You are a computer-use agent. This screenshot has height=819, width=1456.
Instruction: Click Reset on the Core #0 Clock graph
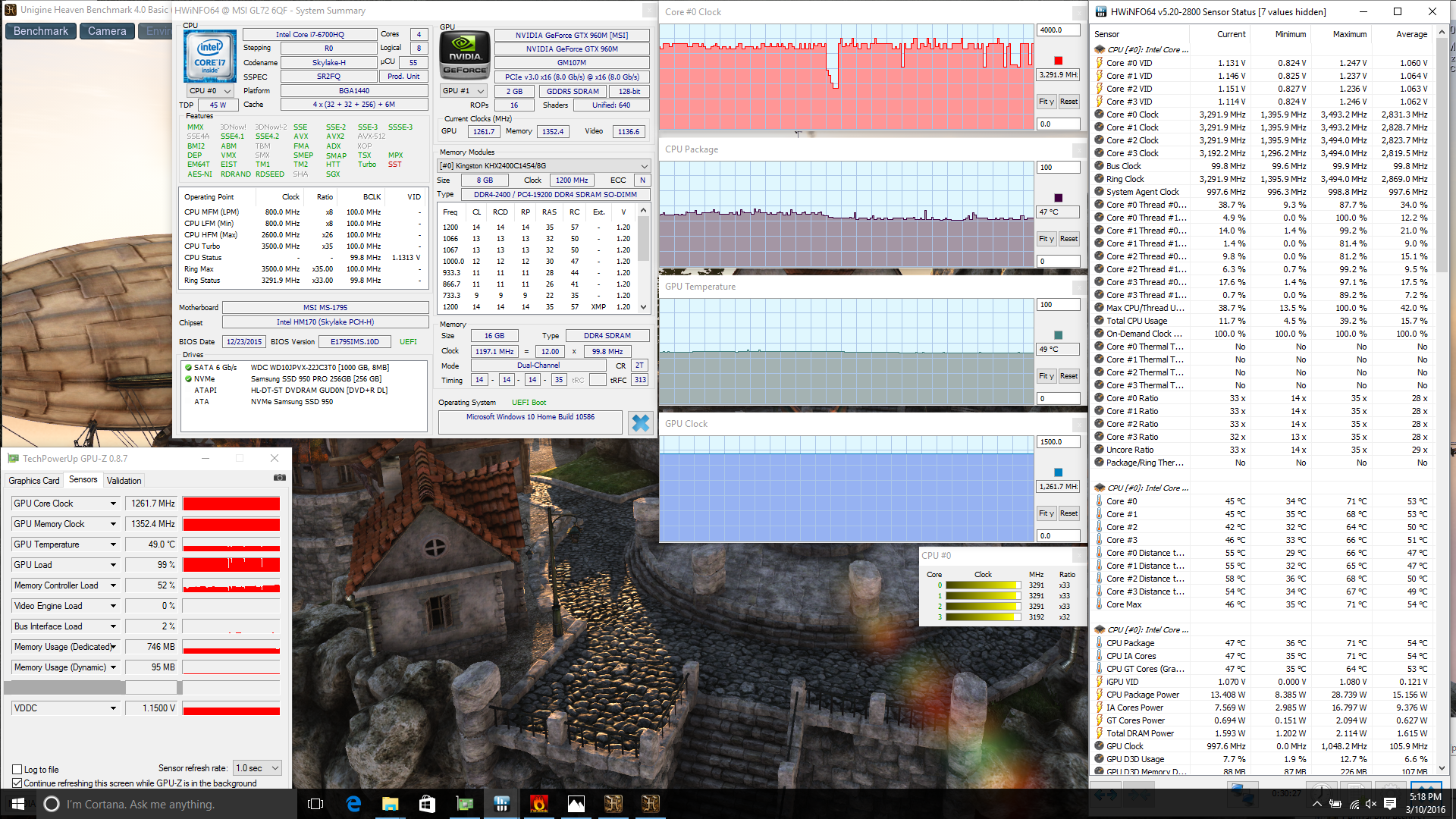(1068, 102)
